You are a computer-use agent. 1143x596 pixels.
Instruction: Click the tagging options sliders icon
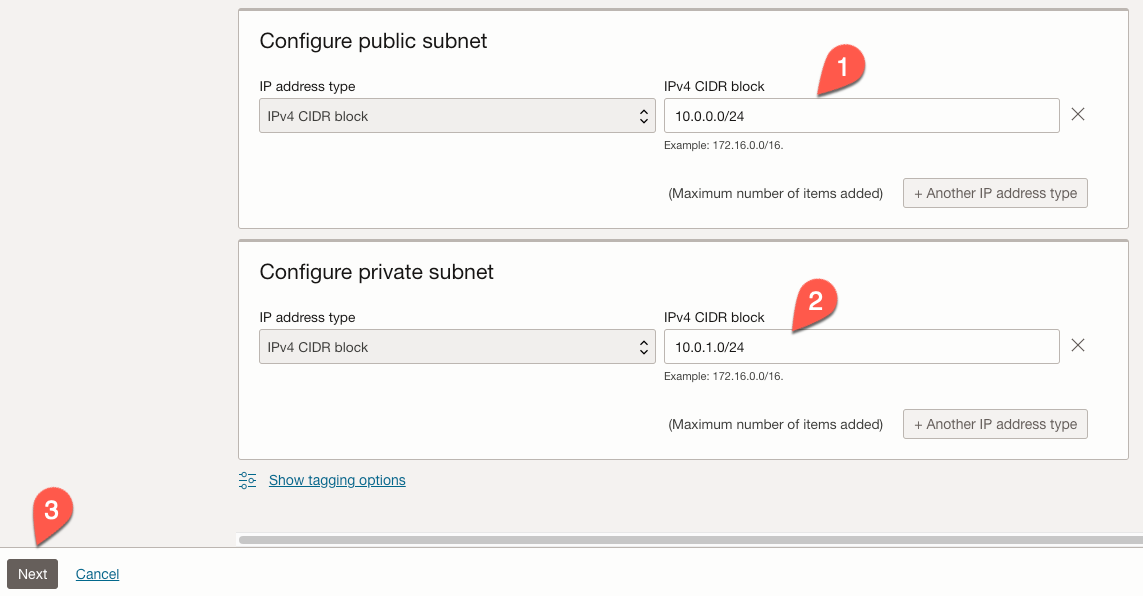pyautogui.click(x=248, y=480)
